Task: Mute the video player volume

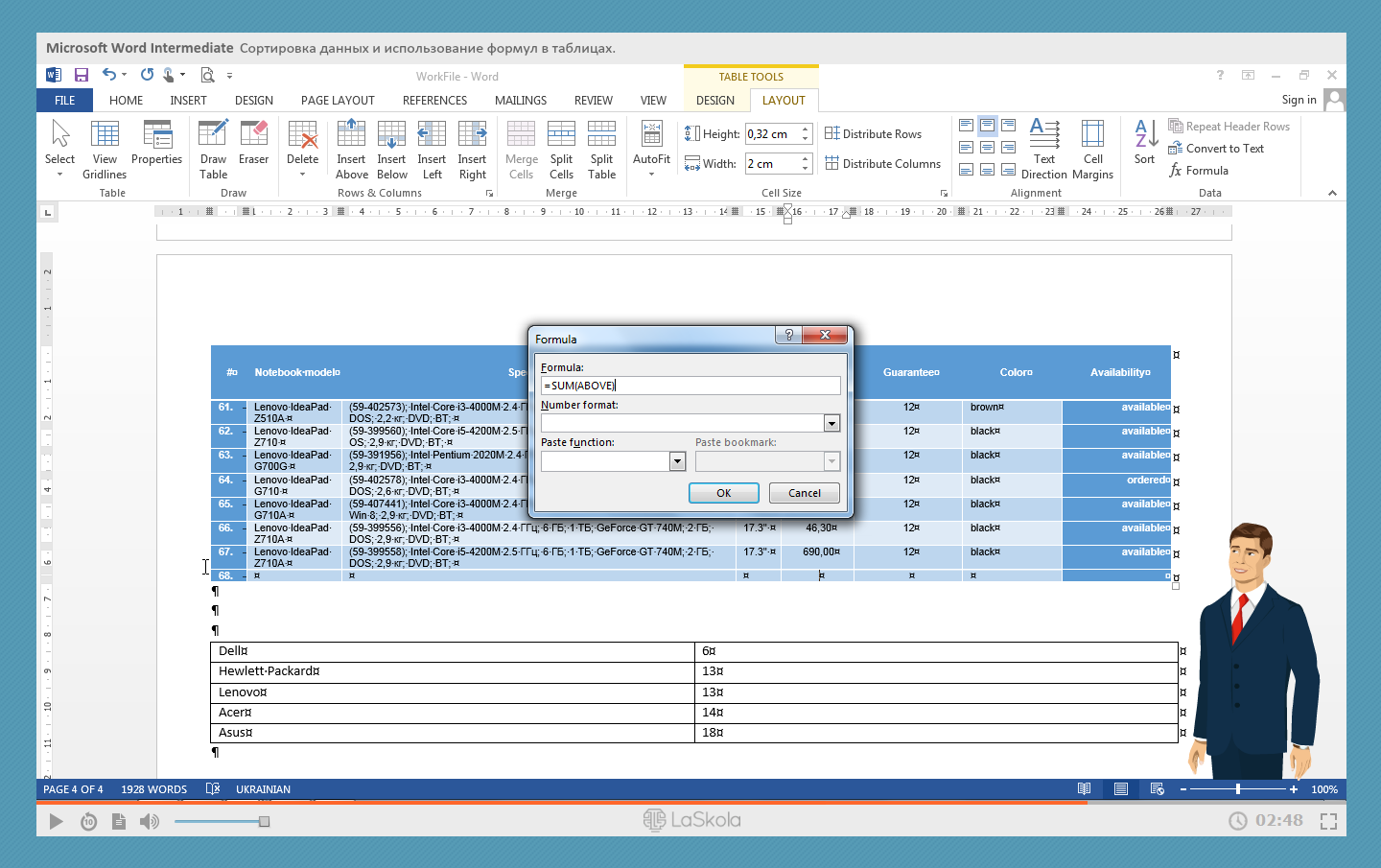Action: click(x=150, y=821)
